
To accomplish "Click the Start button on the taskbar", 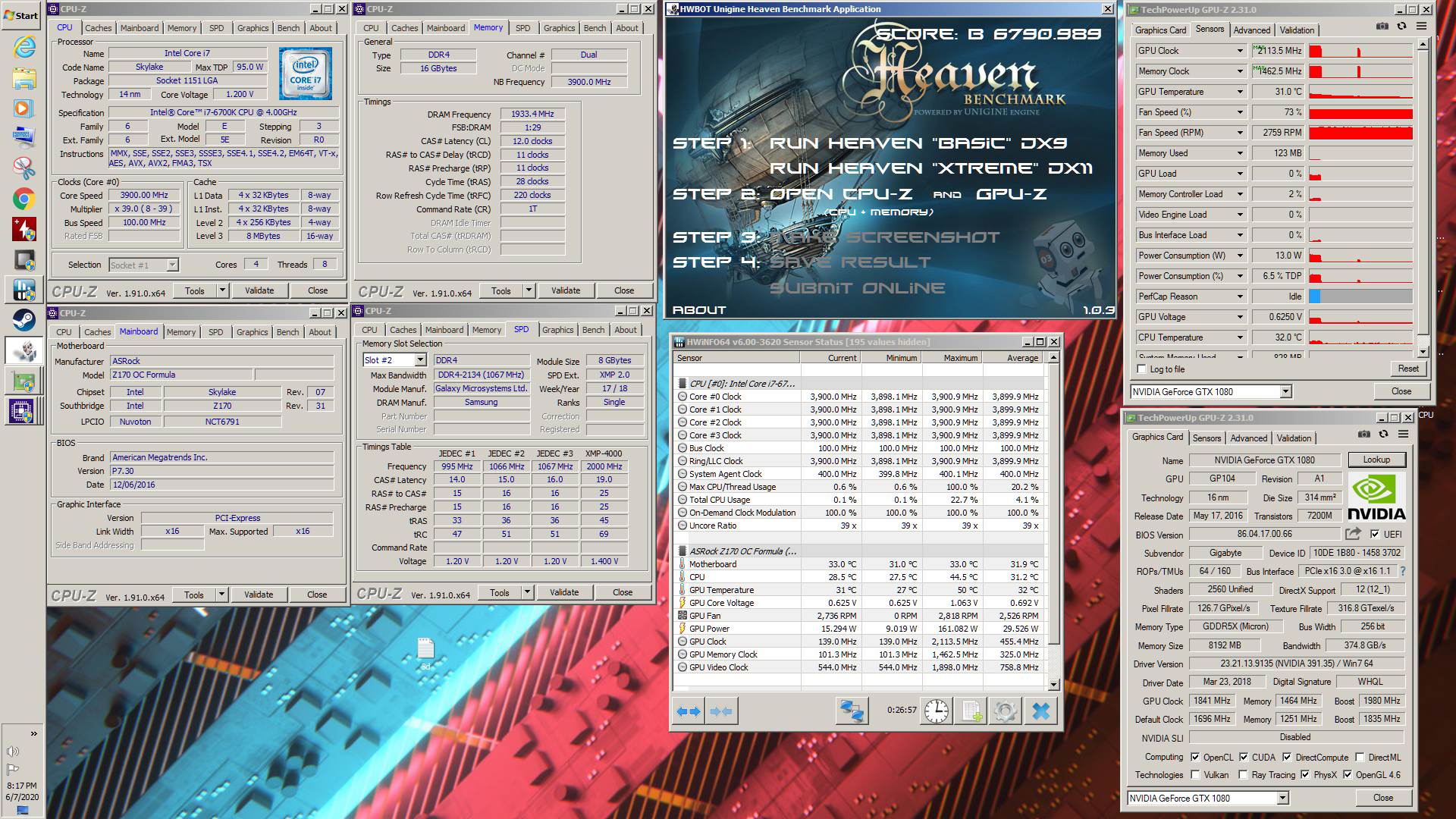I will click(x=22, y=15).
